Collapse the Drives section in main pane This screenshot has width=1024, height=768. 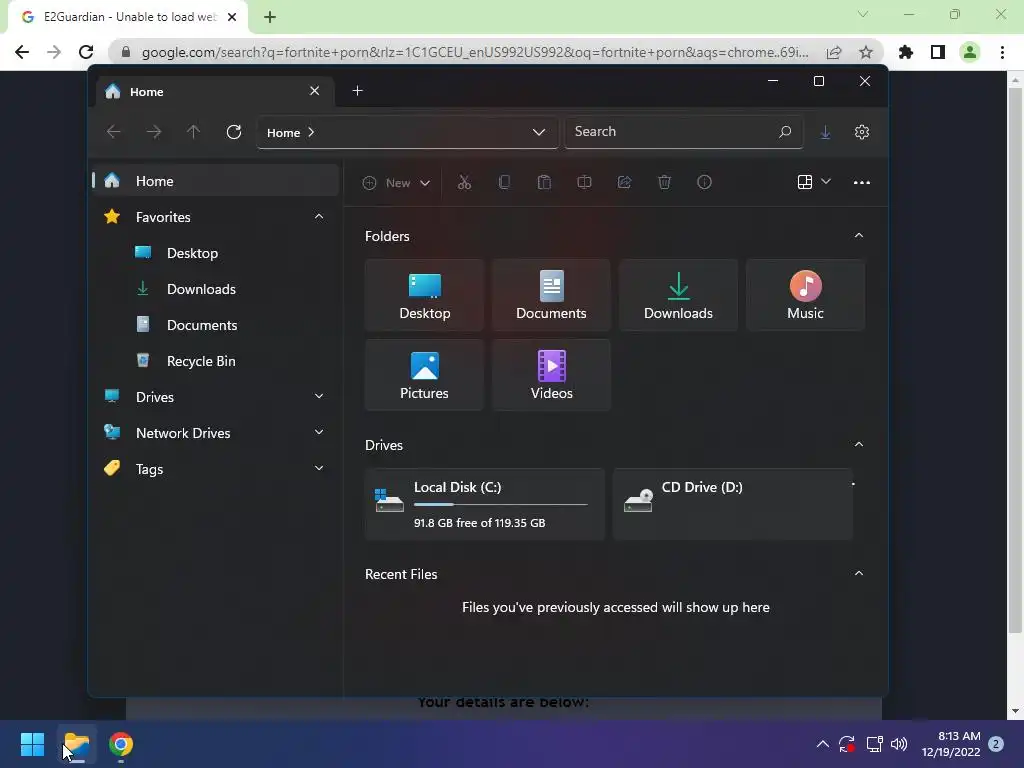pos(859,445)
